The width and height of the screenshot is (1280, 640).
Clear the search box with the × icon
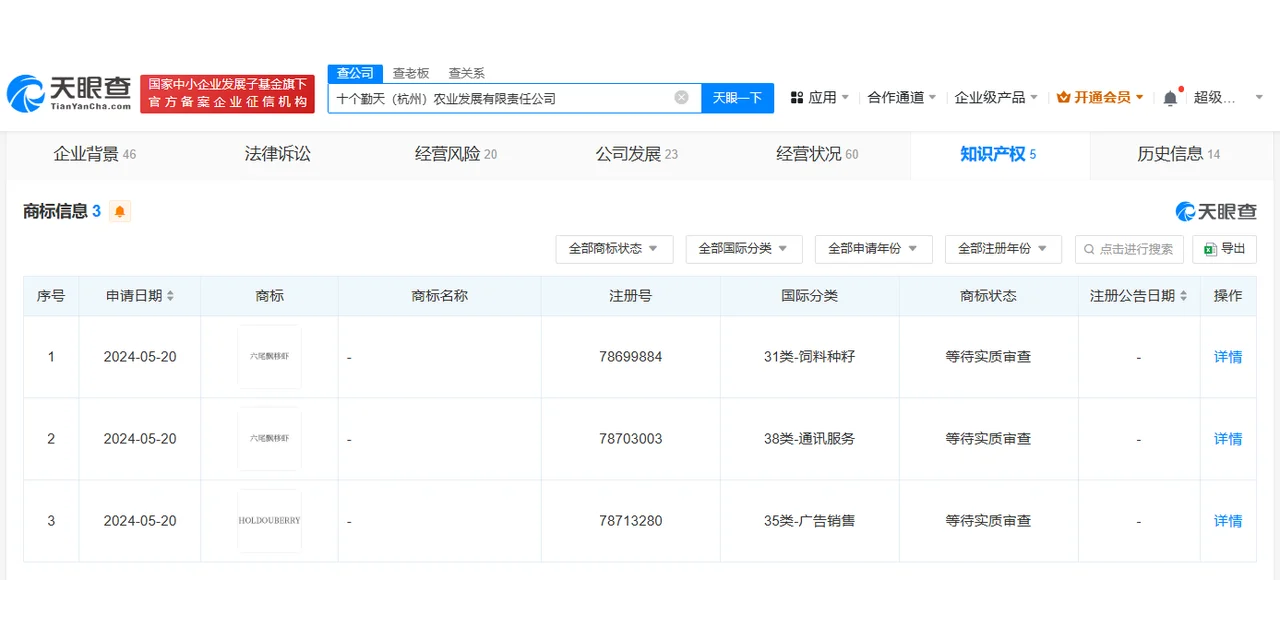[x=681, y=97]
